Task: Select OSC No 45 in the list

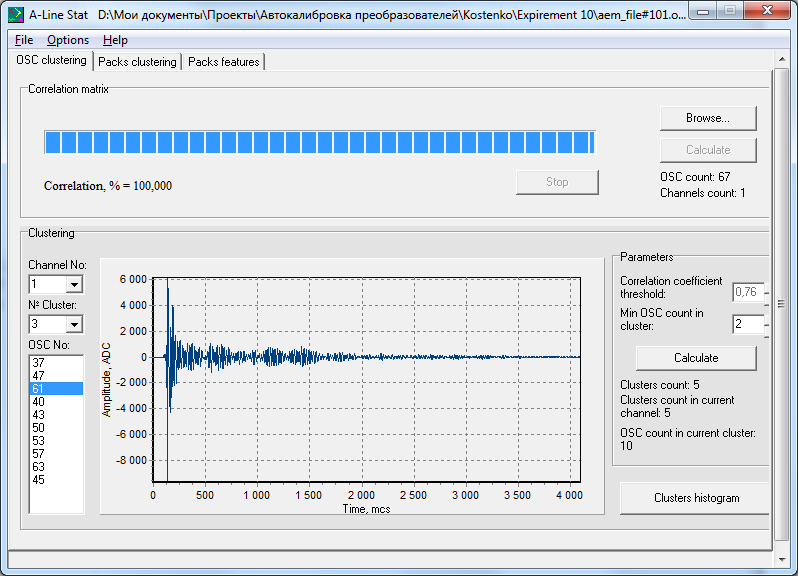Action: [56, 479]
